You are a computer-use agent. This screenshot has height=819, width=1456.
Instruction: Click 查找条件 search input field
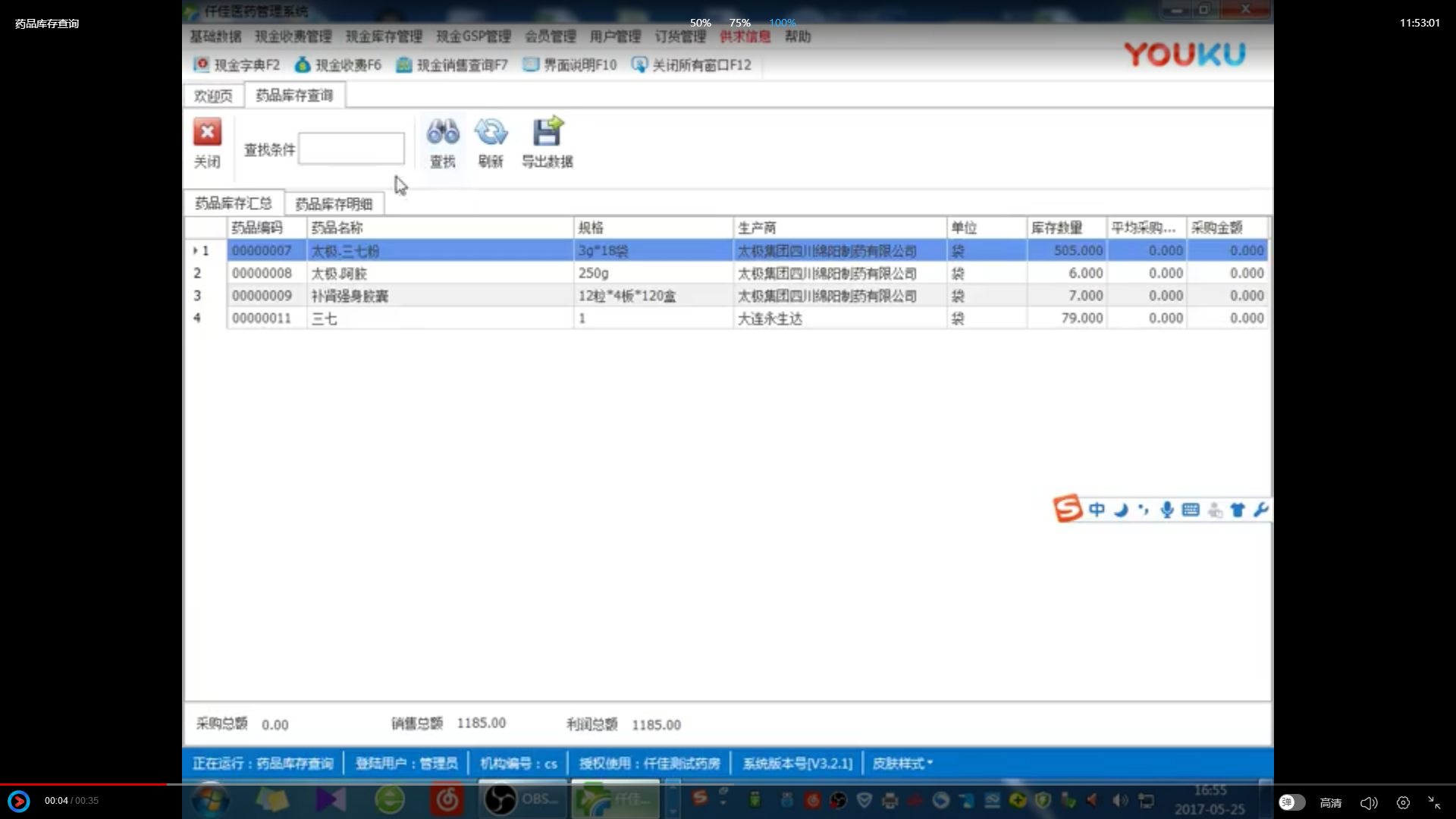(x=351, y=148)
